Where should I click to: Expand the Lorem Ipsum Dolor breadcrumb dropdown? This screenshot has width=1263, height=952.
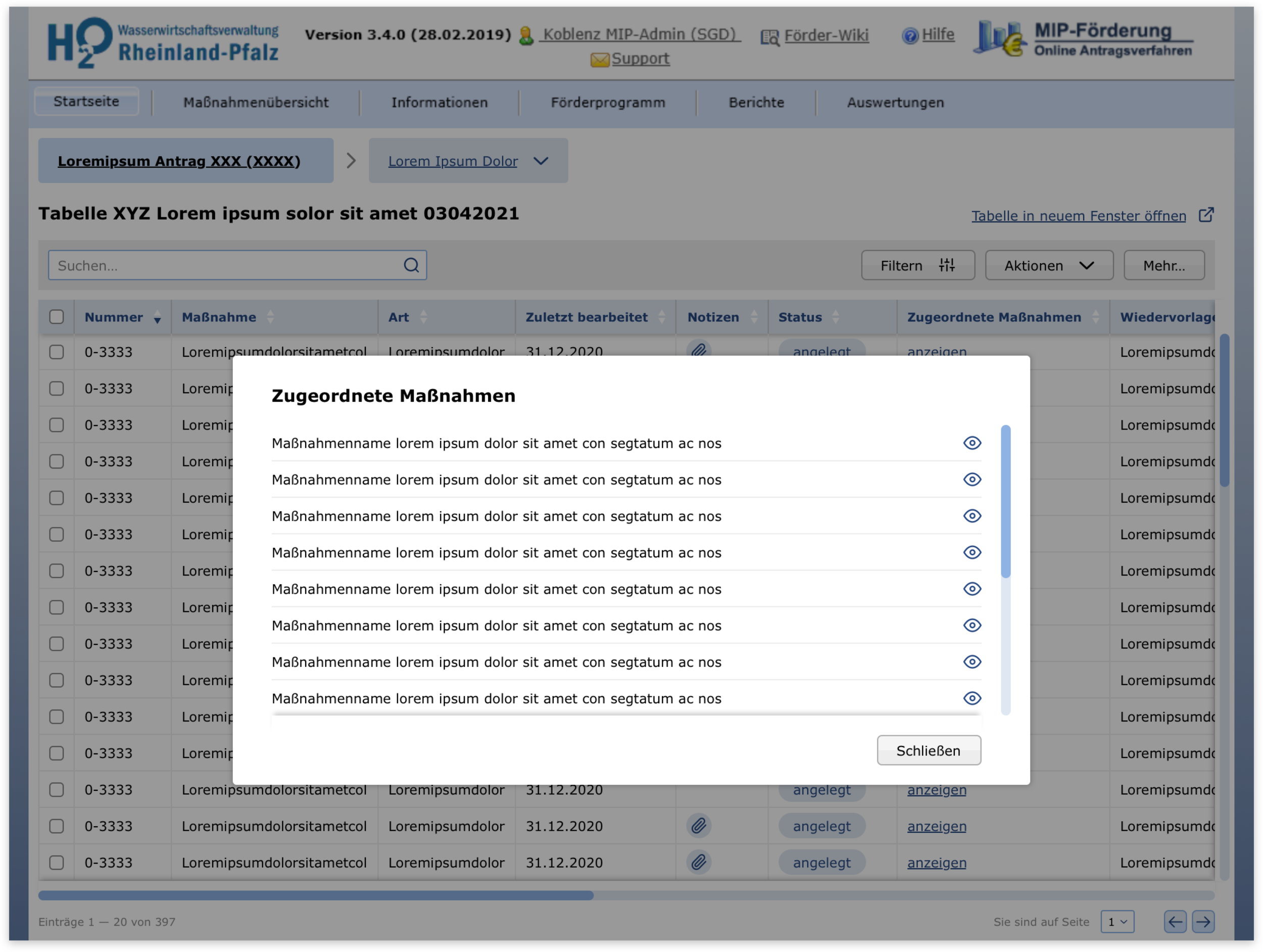pyautogui.click(x=540, y=161)
